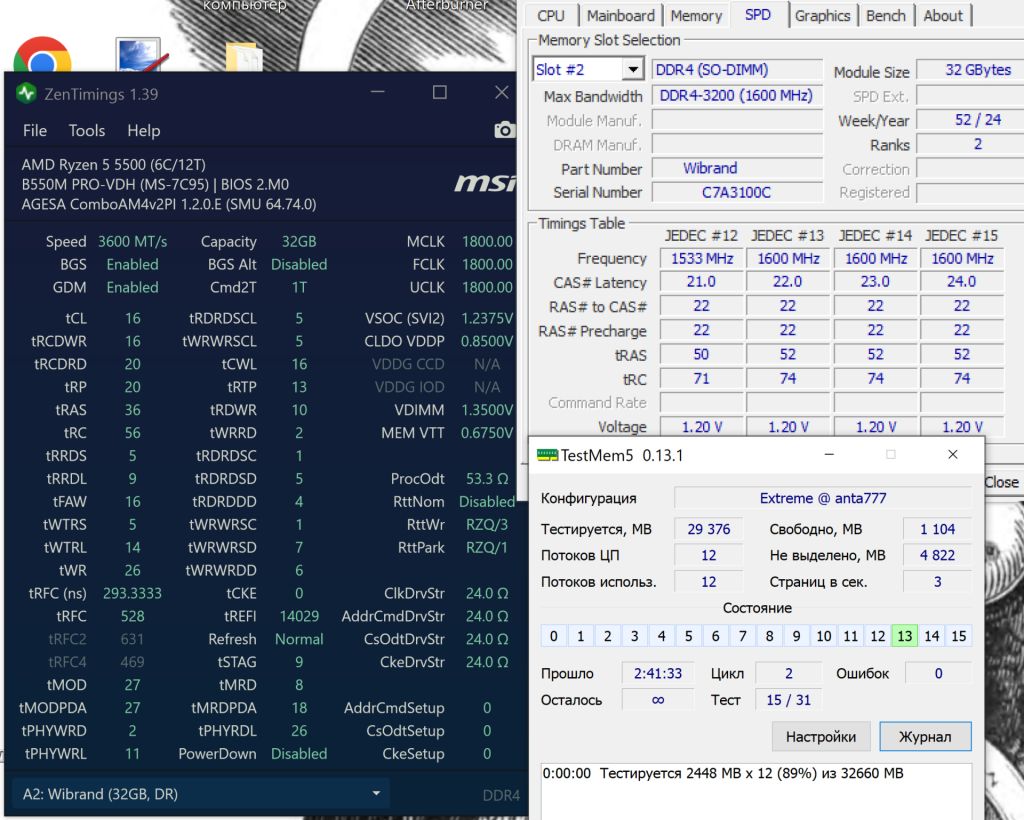The width and height of the screenshot is (1024, 820).
Task: Click the JEDEC #15 CAS# Latency cell 24.0
Action: (x=961, y=281)
